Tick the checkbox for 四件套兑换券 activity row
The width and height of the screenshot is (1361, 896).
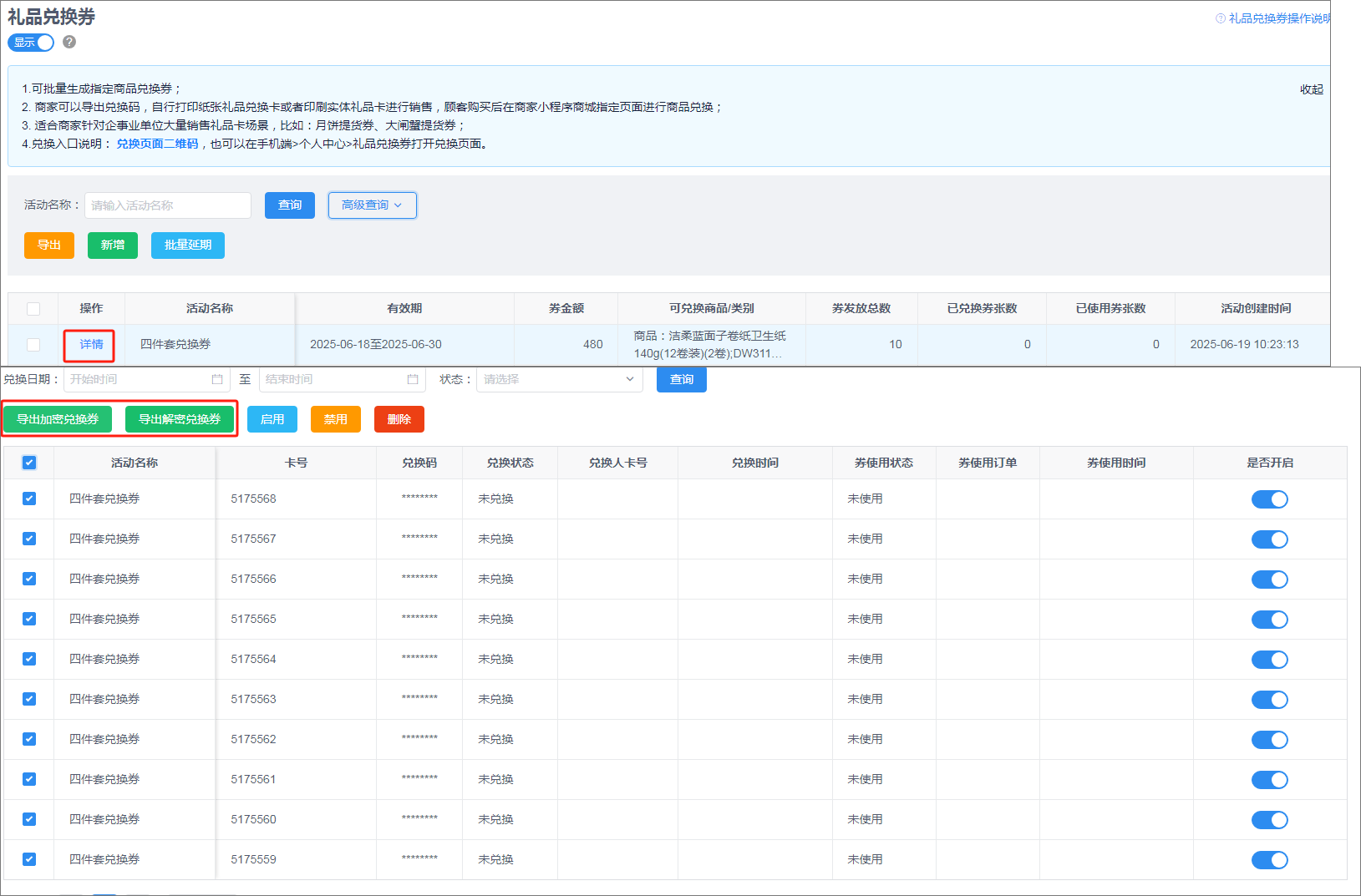(33, 344)
